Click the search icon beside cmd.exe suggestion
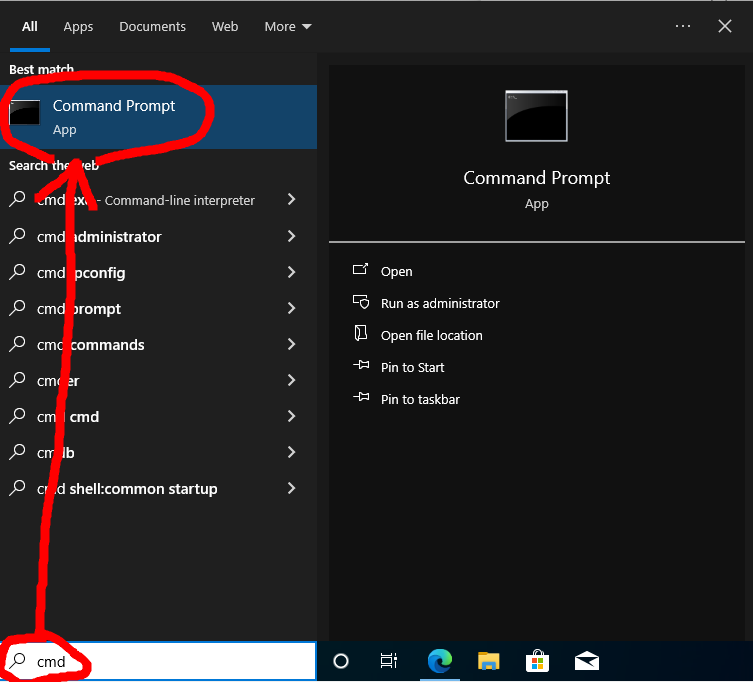The height and width of the screenshot is (682, 753). click(x=17, y=199)
